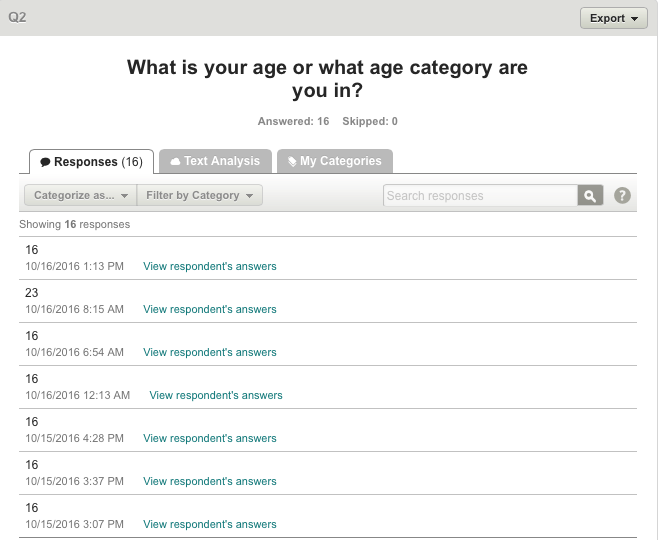The image size is (658, 540).
Task: Expand the Filter by Category dropdown
Action: point(200,196)
